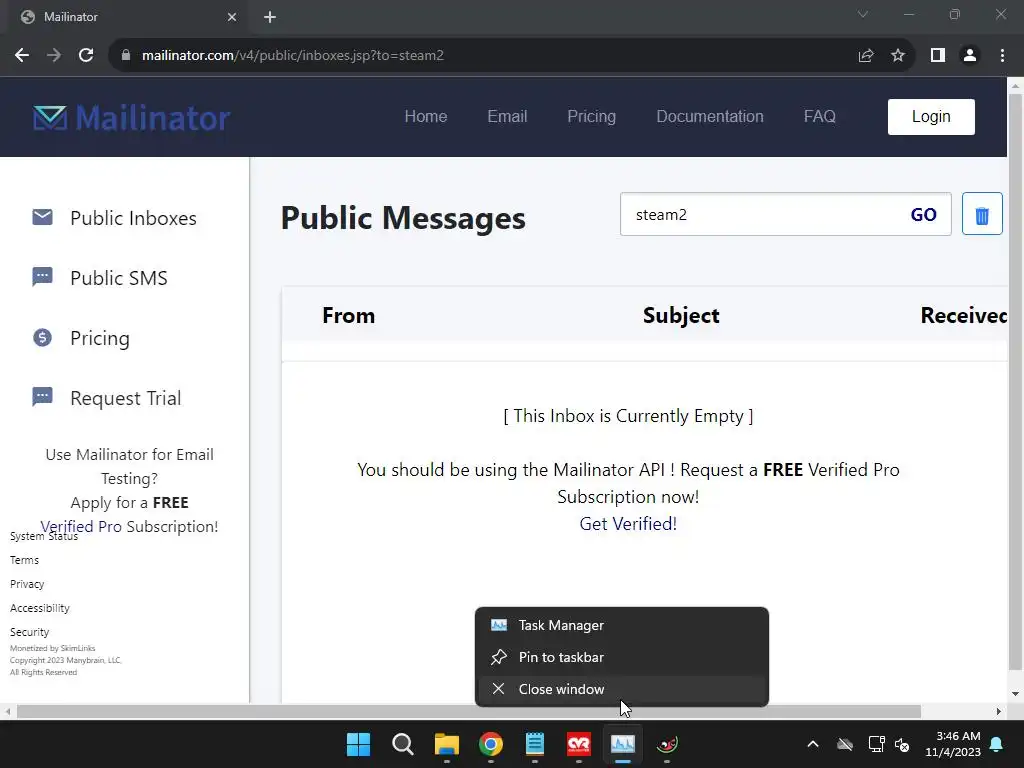Viewport: 1024px width, 768px height.
Task: Click the Verified Pro Subscription! link
Action: pyautogui.click(x=129, y=526)
